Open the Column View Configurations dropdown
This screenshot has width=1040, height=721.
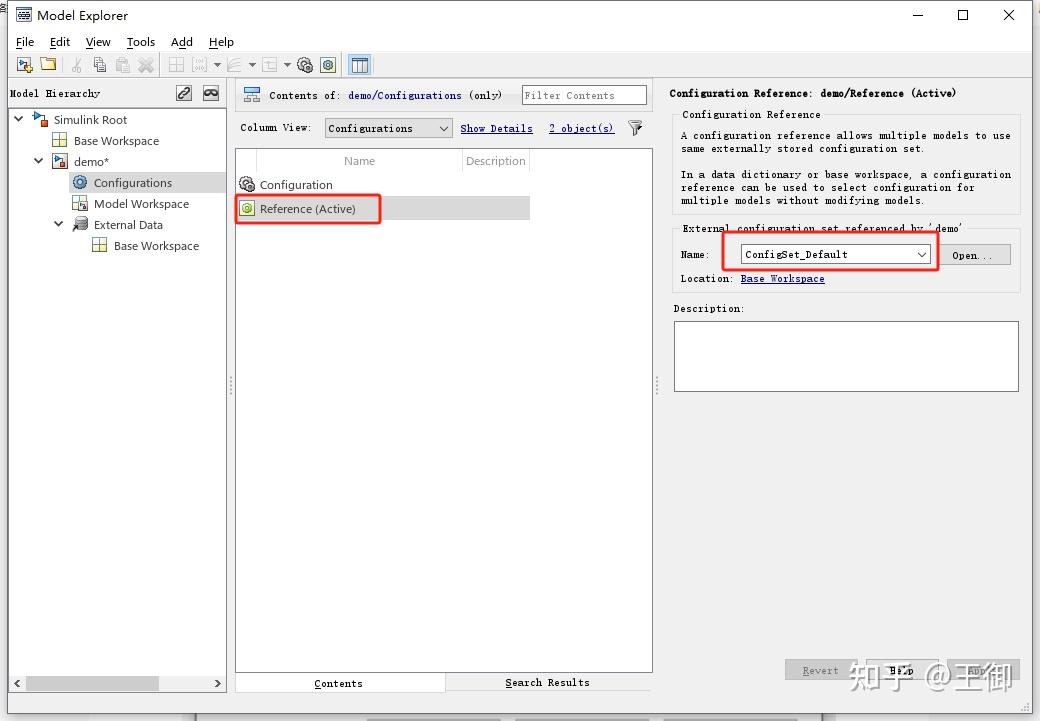coord(443,128)
